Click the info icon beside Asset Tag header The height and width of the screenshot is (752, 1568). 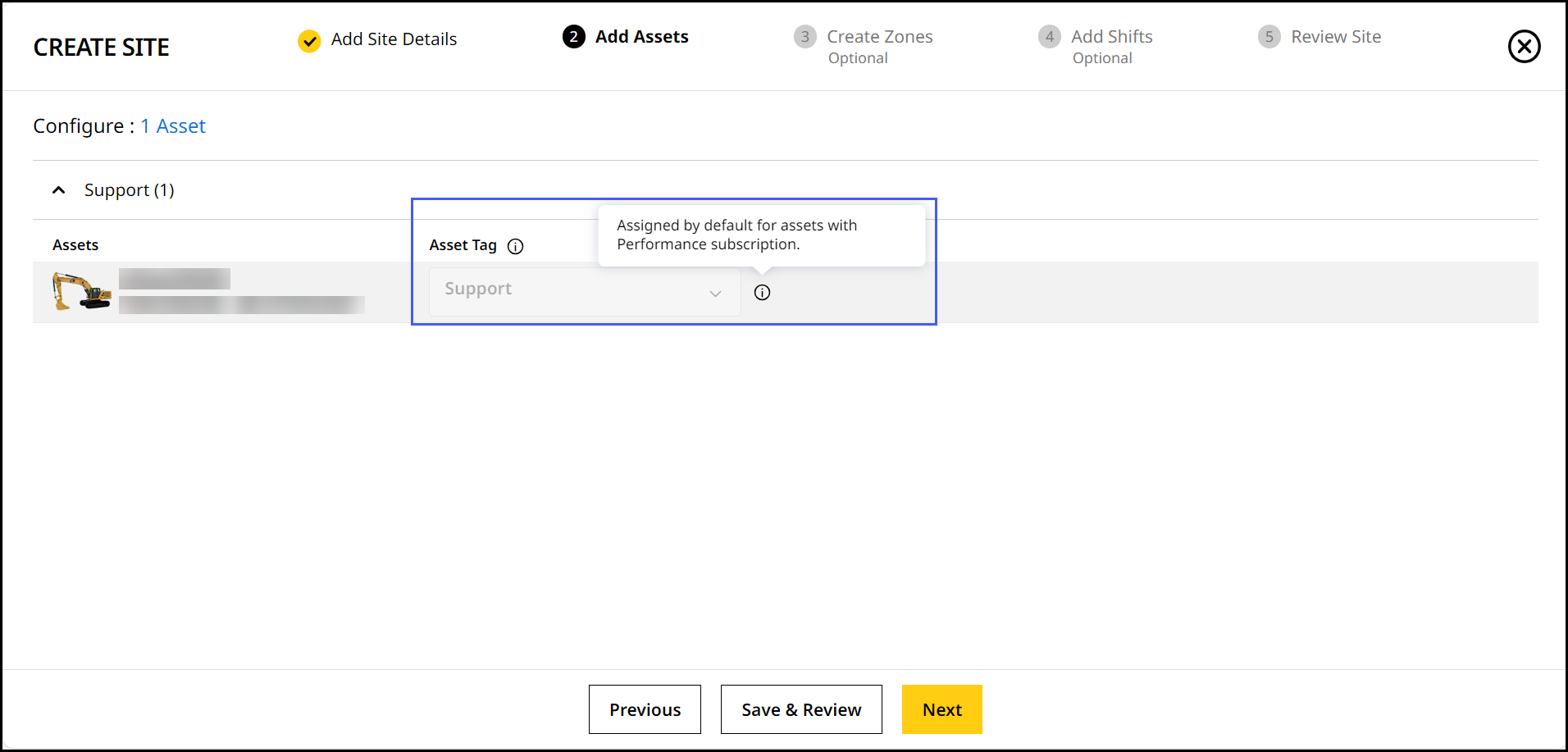click(x=515, y=246)
